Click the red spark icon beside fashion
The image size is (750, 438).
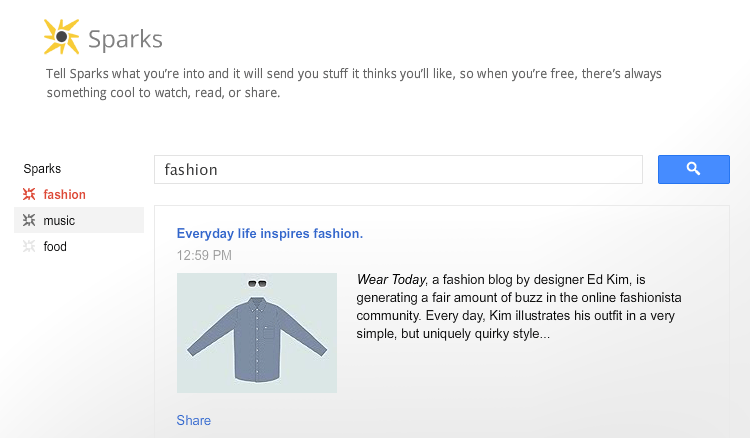29,194
